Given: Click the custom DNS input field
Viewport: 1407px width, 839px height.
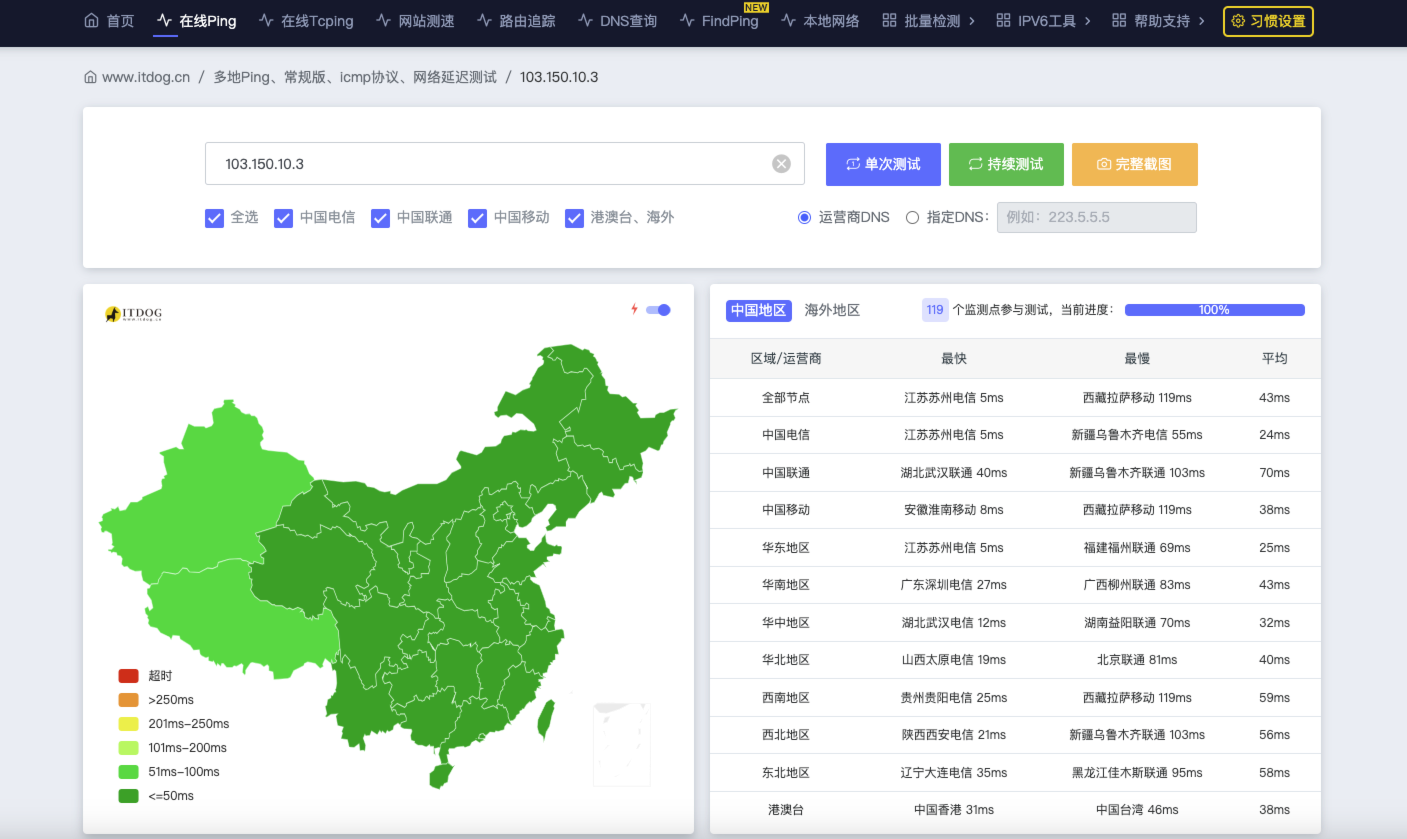Looking at the screenshot, I should pos(1096,217).
